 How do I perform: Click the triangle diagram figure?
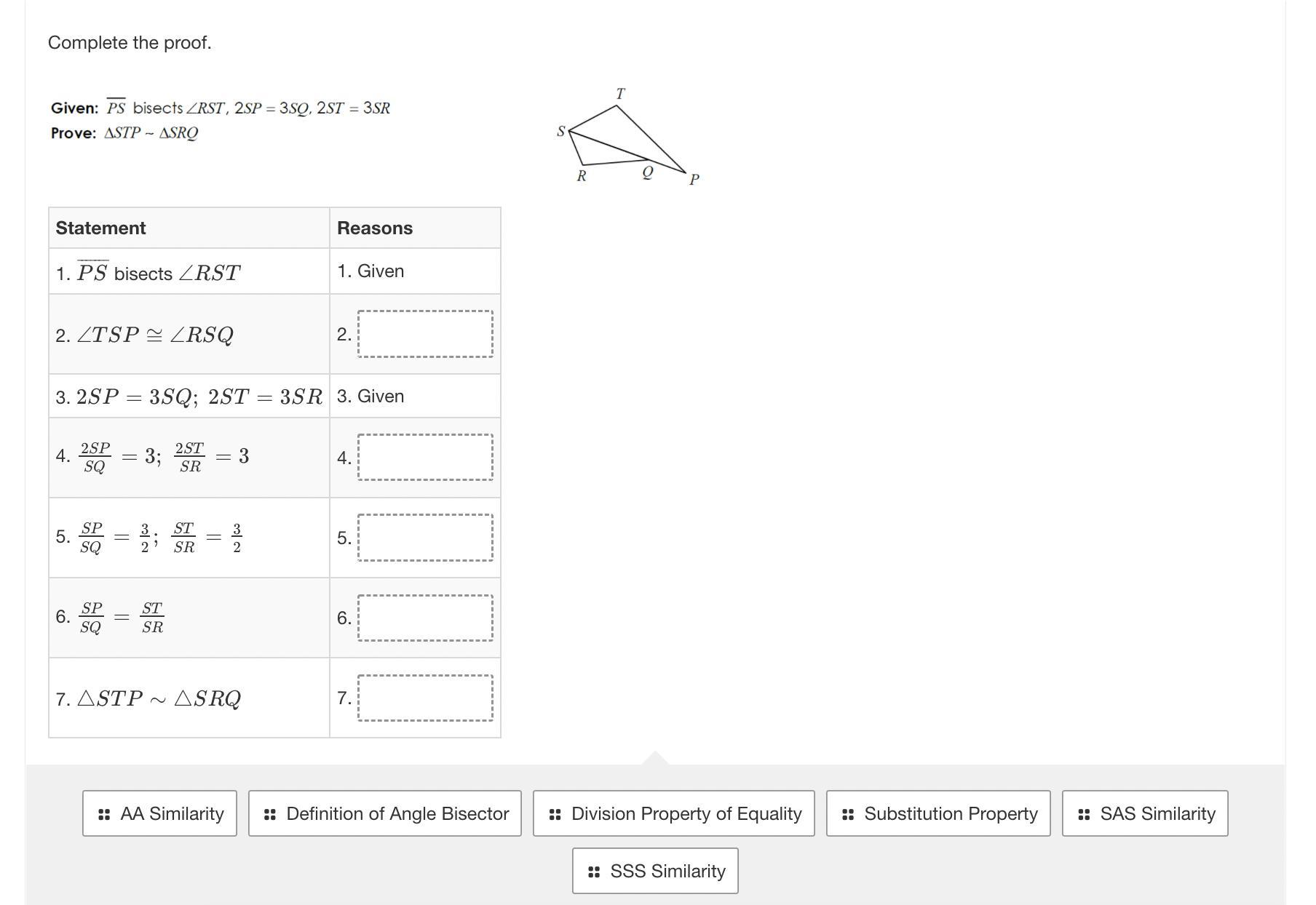tap(627, 137)
